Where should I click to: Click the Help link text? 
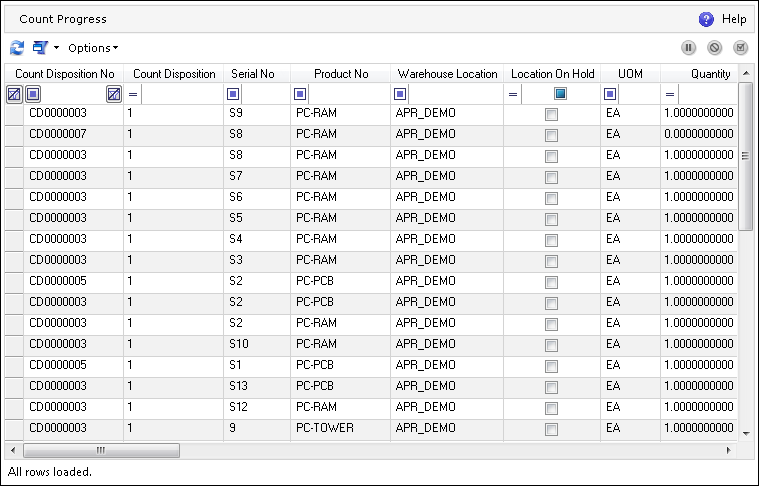pos(734,19)
